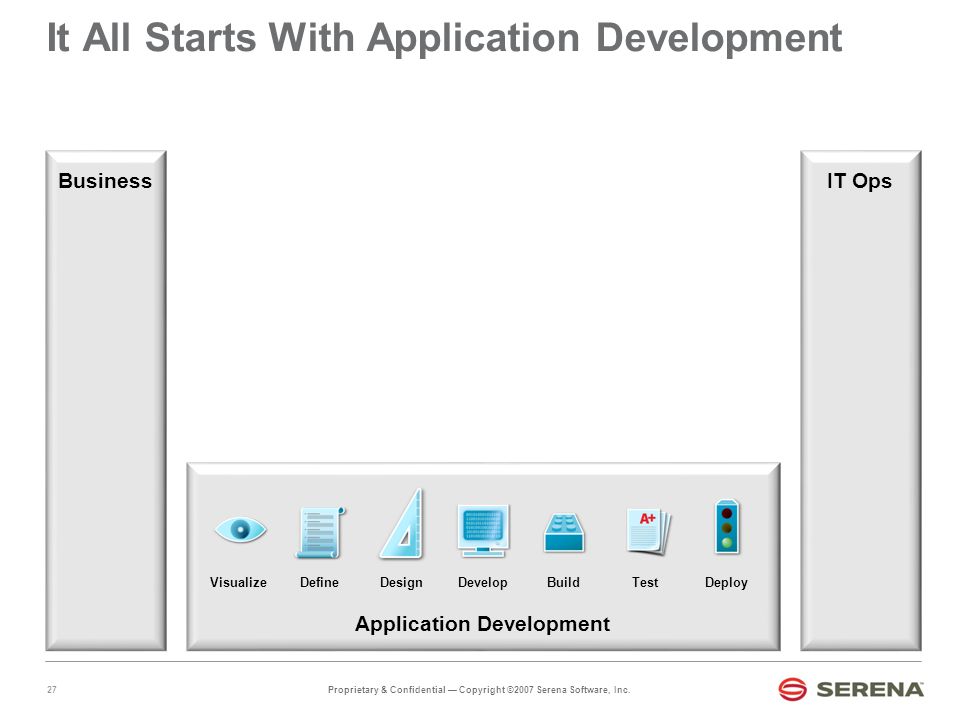Select the Business panel
The width and height of the screenshot is (960, 720).
click(x=106, y=400)
